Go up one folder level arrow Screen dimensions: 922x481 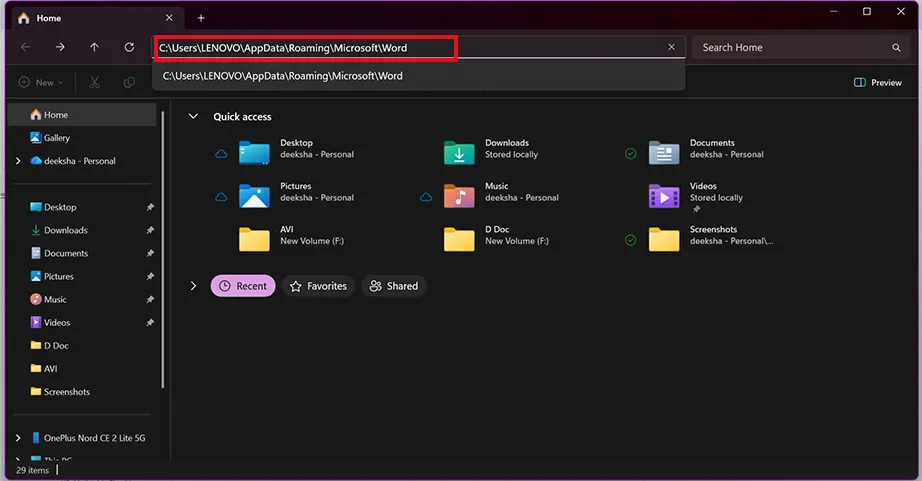point(94,47)
